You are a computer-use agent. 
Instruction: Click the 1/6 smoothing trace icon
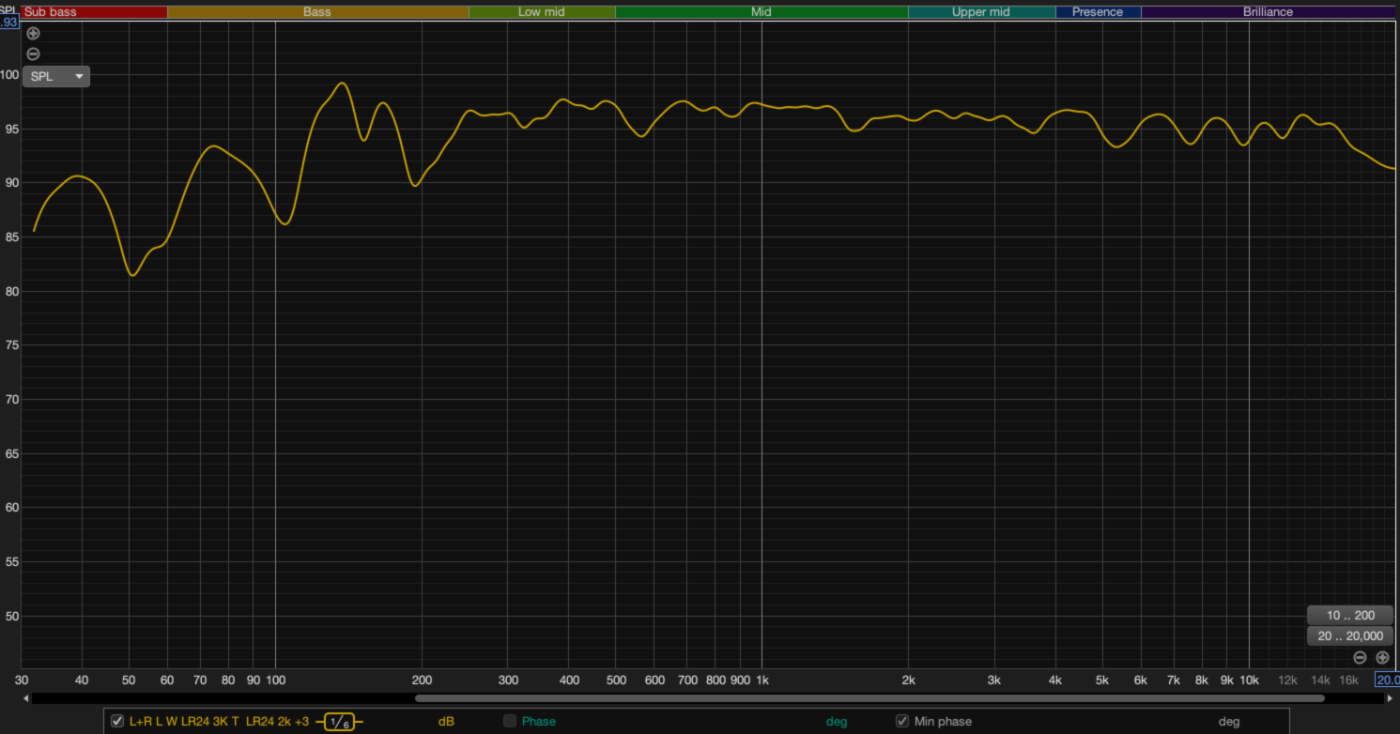coord(340,722)
